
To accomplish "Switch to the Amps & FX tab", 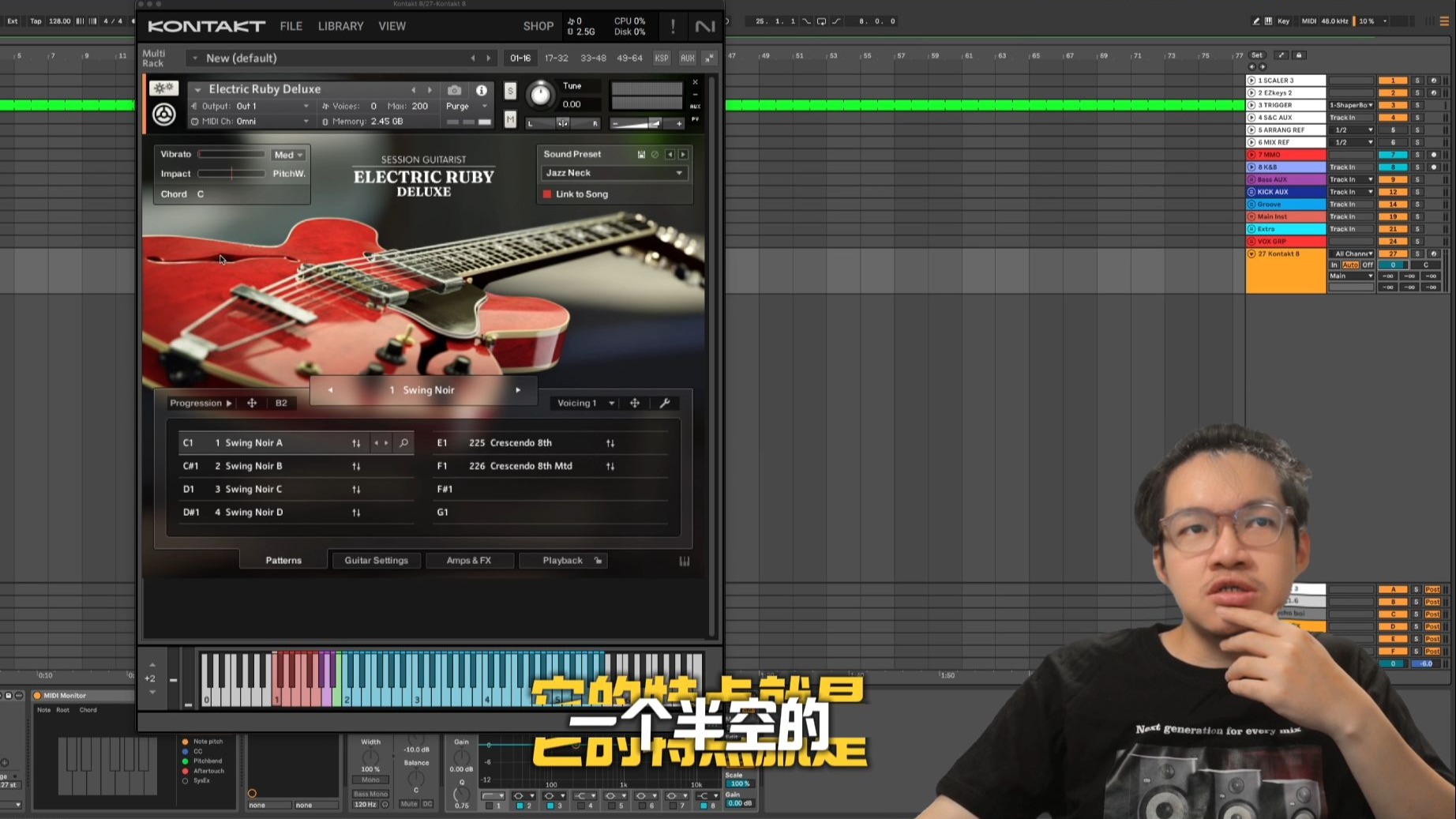I will [x=468, y=561].
